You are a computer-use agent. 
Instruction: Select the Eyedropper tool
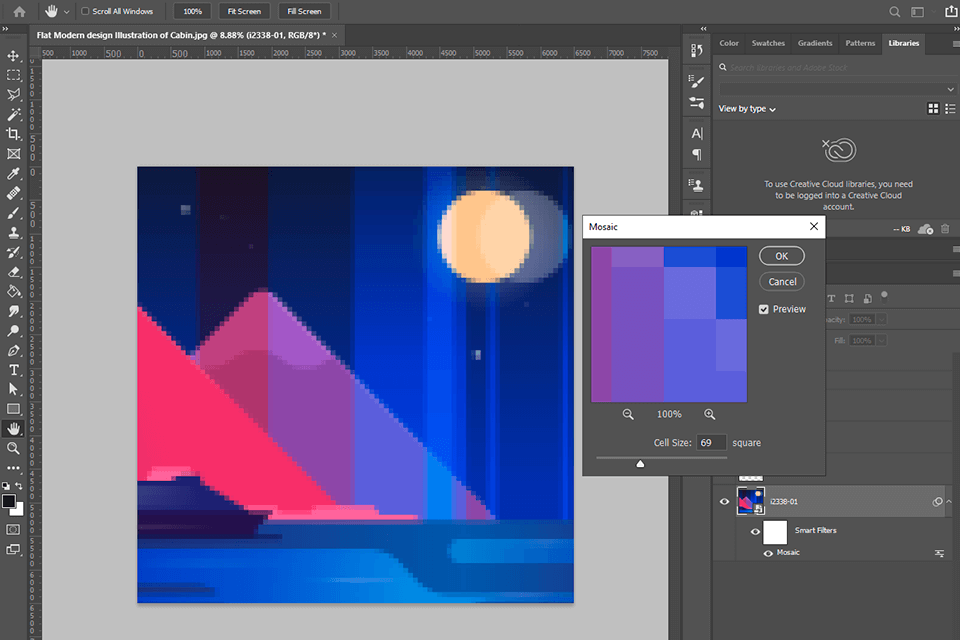click(x=14, y=173)
